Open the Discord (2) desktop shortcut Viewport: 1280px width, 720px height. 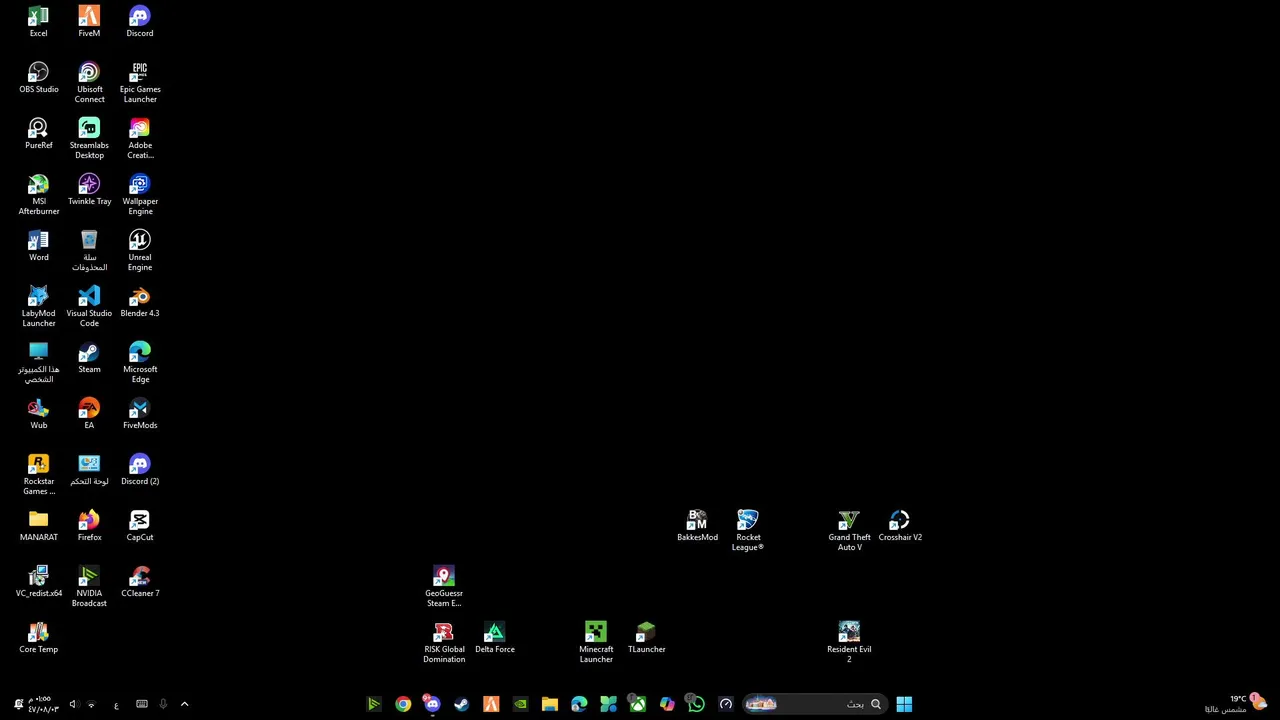click(x=140, y=470)
